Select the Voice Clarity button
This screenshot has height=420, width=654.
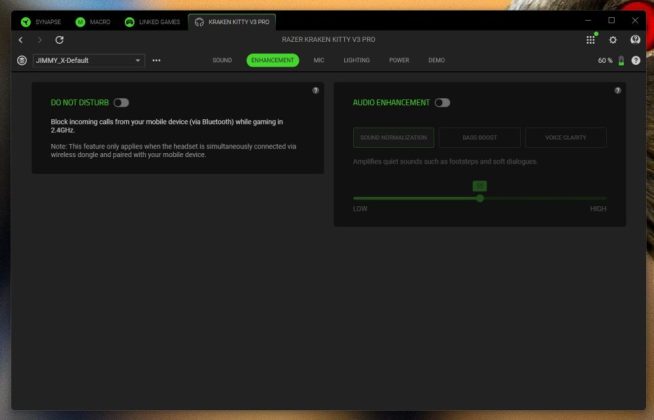point(565,137)
